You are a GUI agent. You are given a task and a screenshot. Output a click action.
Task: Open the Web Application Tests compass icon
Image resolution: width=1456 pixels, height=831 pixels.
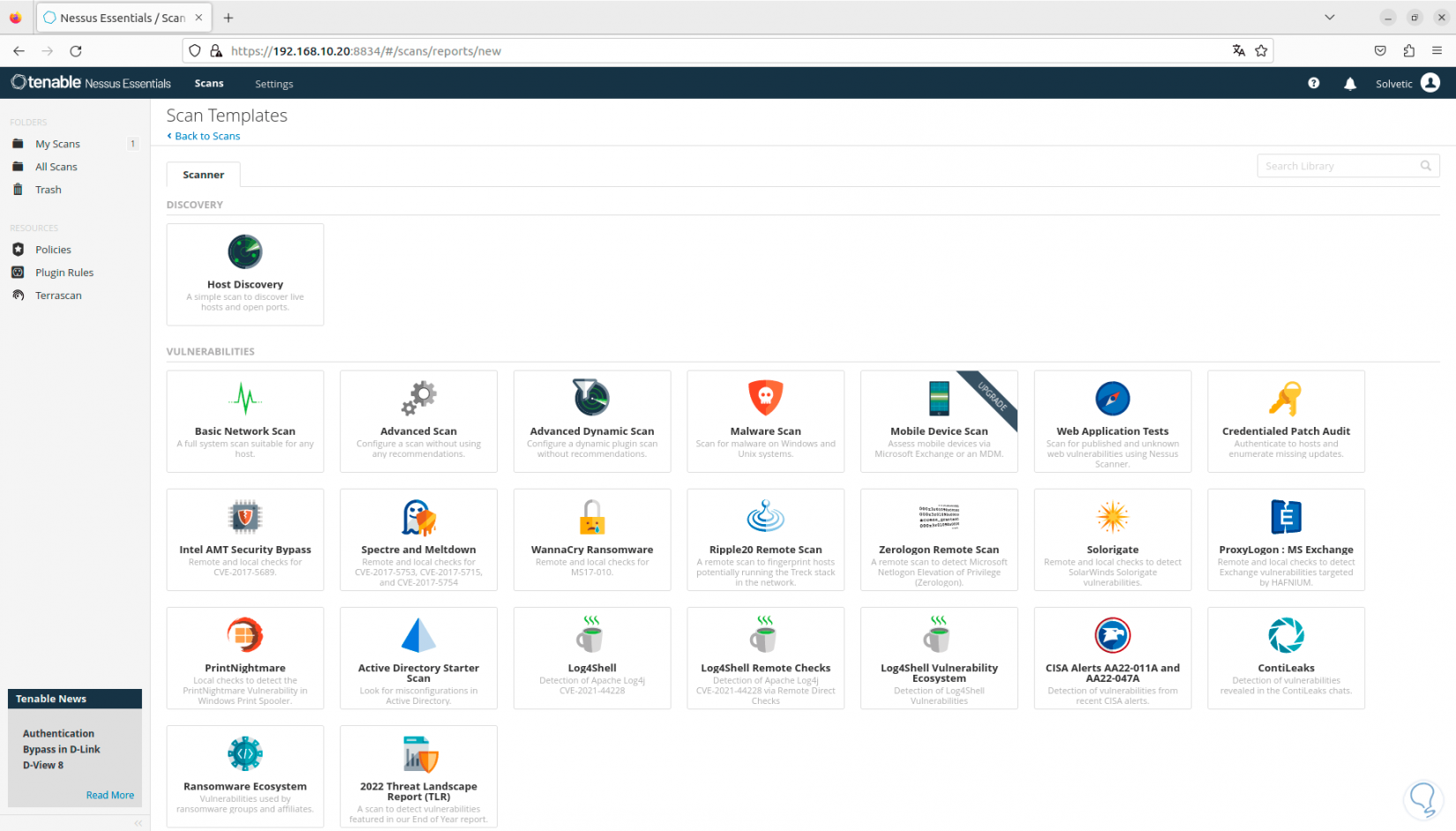point(1113,399)
